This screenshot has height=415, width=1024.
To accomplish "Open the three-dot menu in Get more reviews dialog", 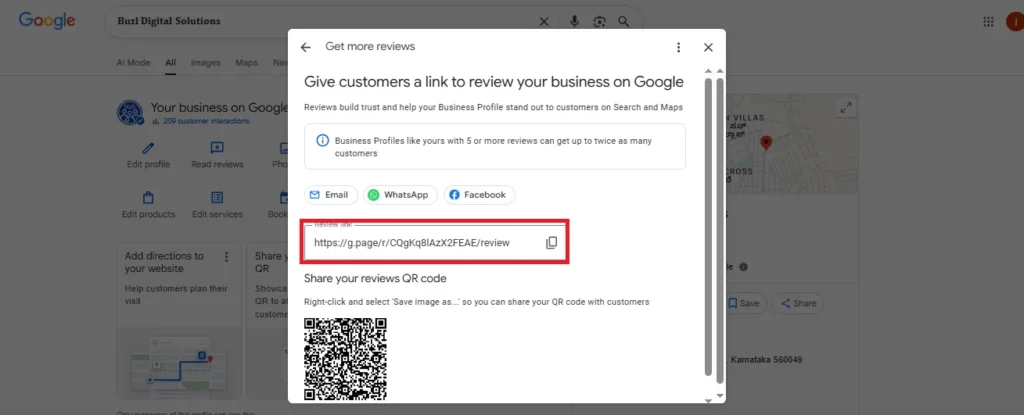I will coord(679,47).
